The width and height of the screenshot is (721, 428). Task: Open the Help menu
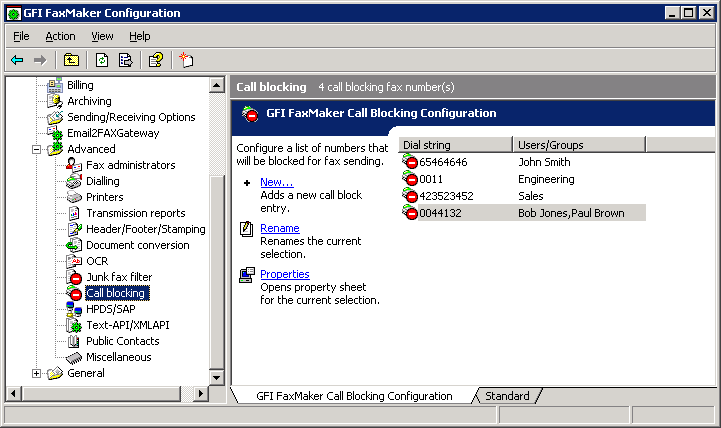coord(139,36)
